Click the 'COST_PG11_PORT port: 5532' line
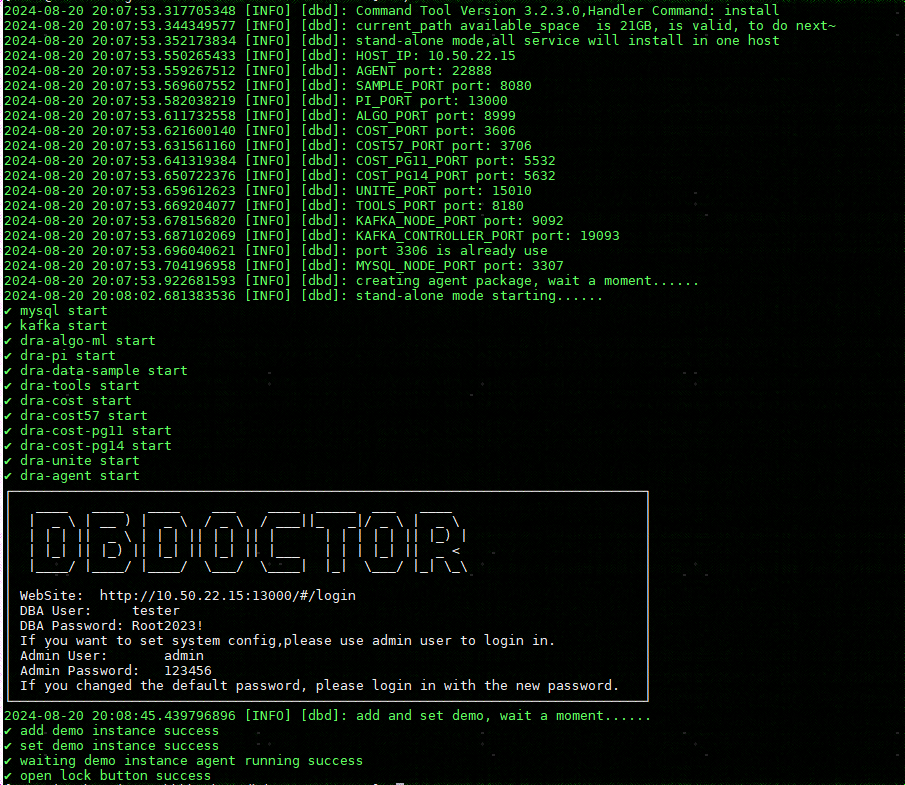905x785 pixels. tap(455, 161)
